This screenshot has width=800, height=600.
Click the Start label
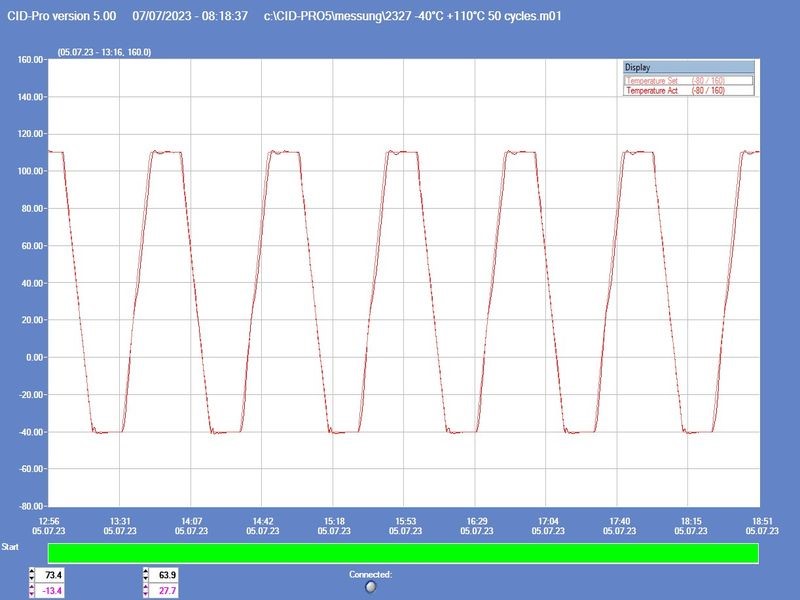(10, 547)
